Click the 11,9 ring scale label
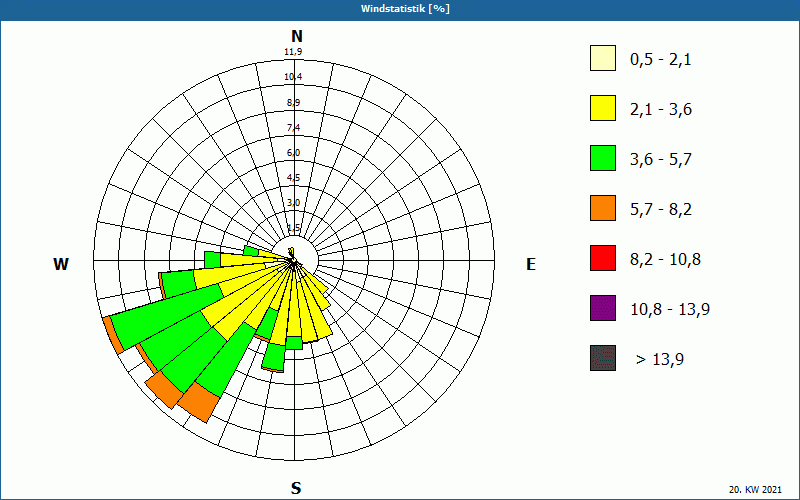This screenshot has height=500, width=800. [x=293, y=52]
